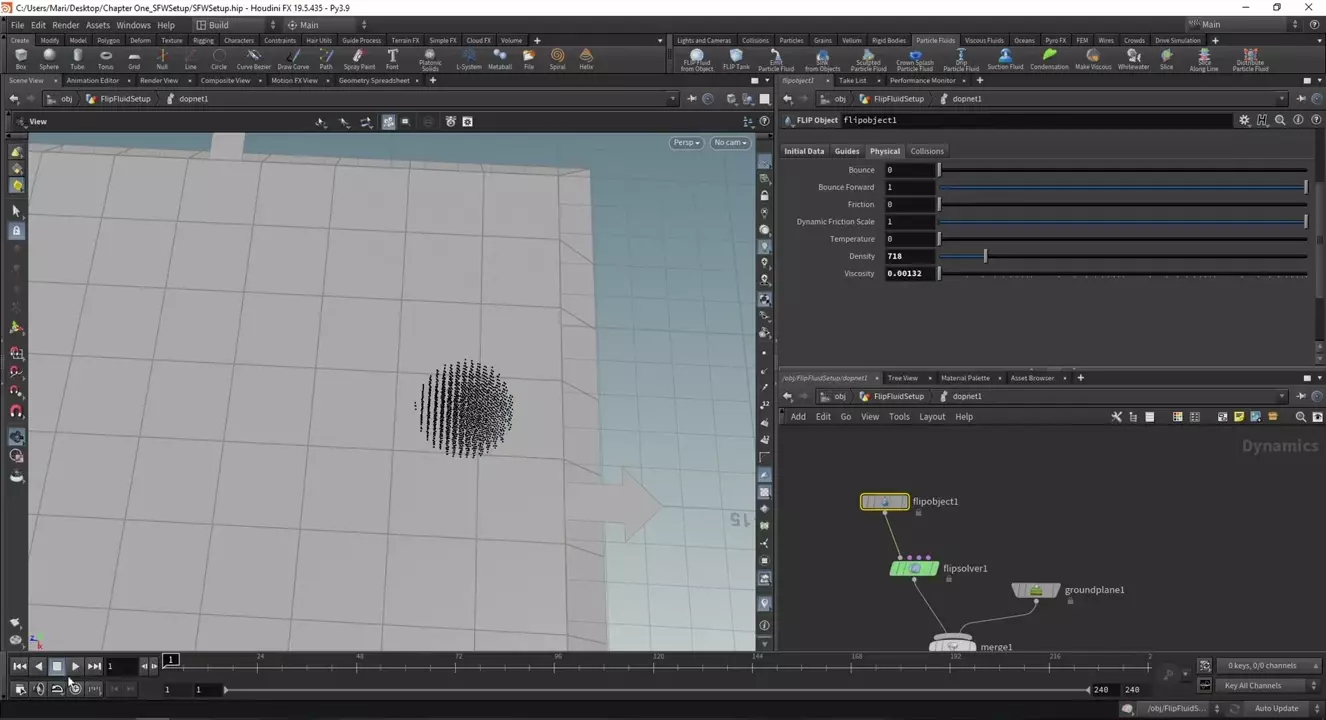The width and height of the screenshot is (1326, 720).
Task: Switch to the Collisions parameter tab
Action: [x=926, y=151]
